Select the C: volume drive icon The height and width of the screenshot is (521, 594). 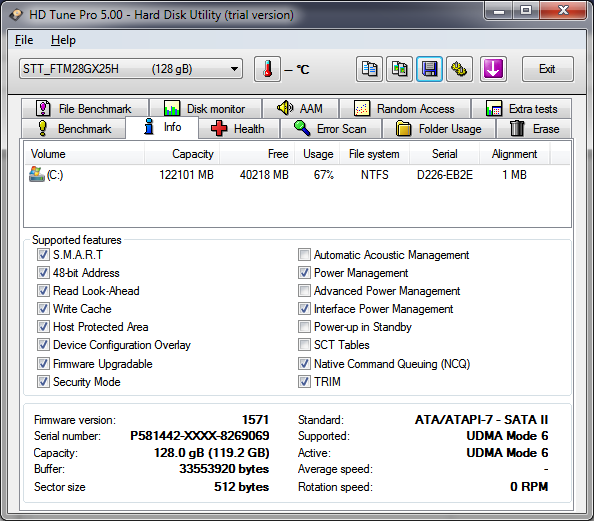[37, 174]
